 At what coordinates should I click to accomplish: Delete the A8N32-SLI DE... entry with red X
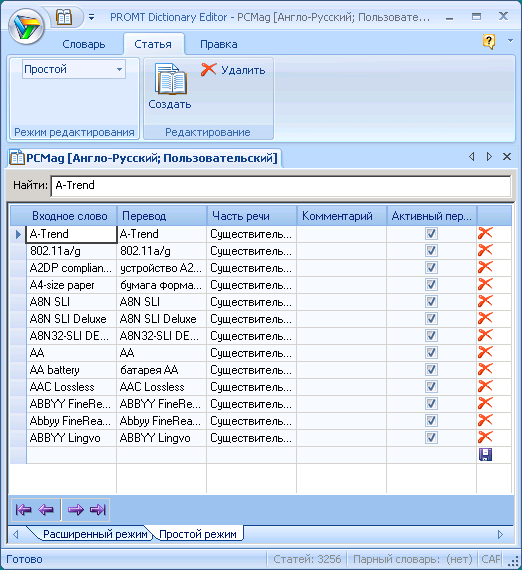485,335
